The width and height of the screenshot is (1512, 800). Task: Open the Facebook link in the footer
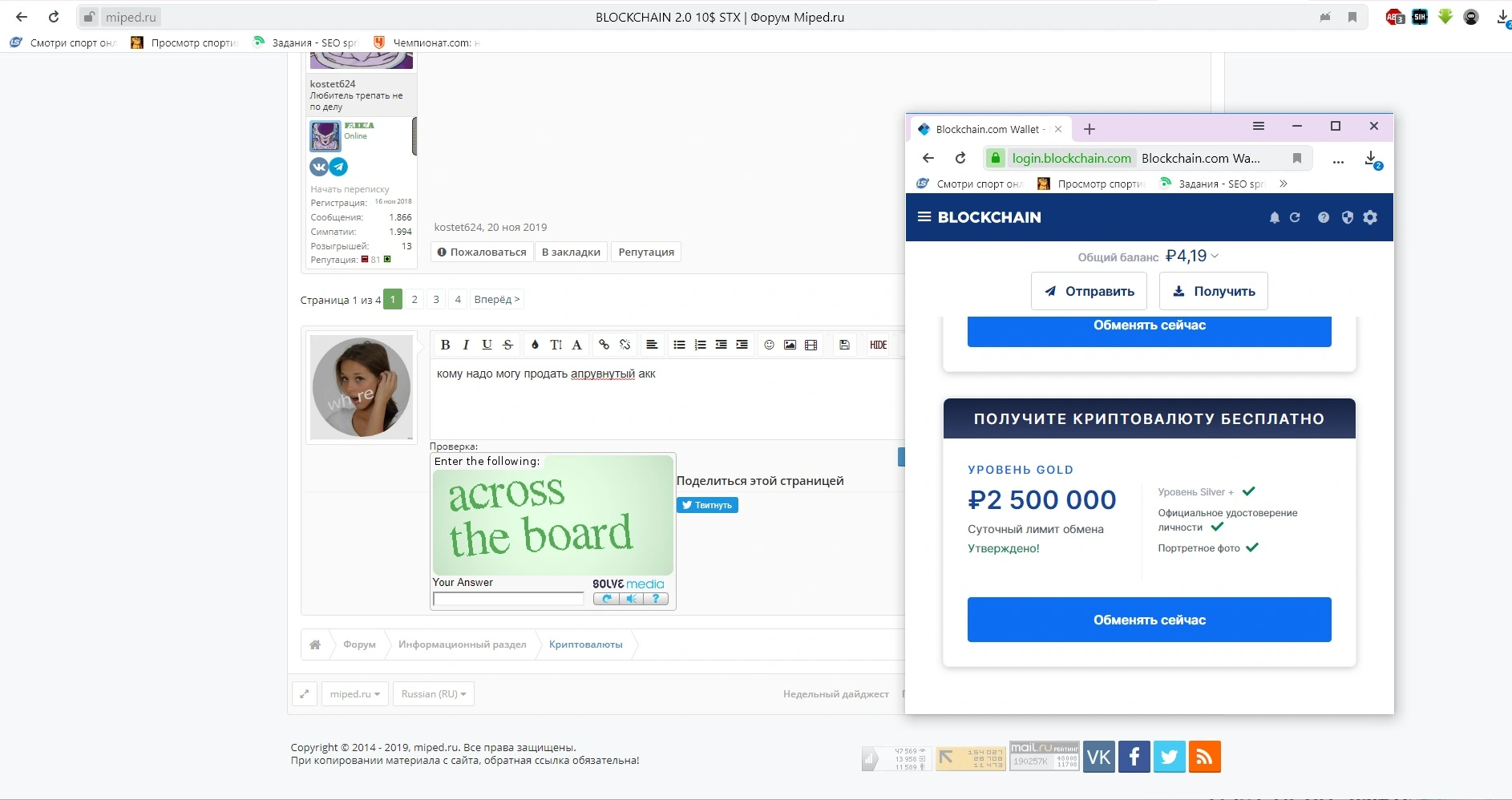pyautogui.click(x=1134, y=757)
